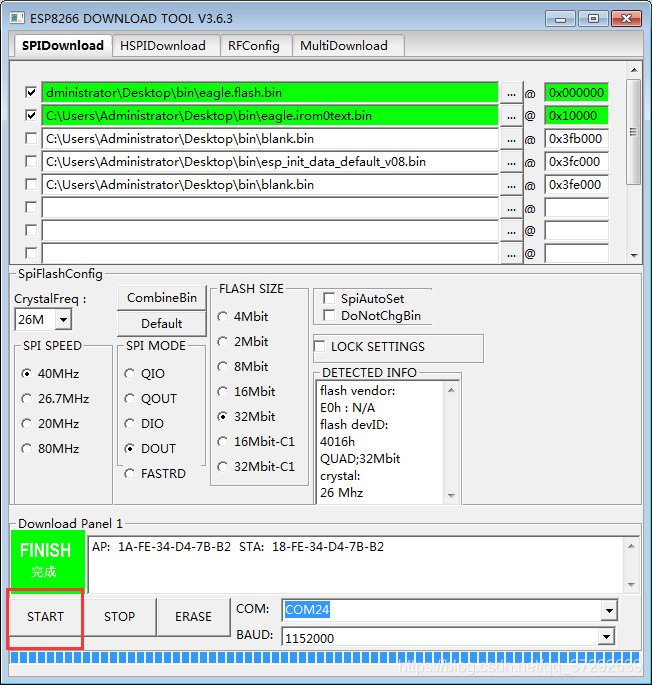This screenshot has width=652, height=685.
Task: Click the eagle.flash.bin path field
Action: pyautogui.click(x=270, y=93)
